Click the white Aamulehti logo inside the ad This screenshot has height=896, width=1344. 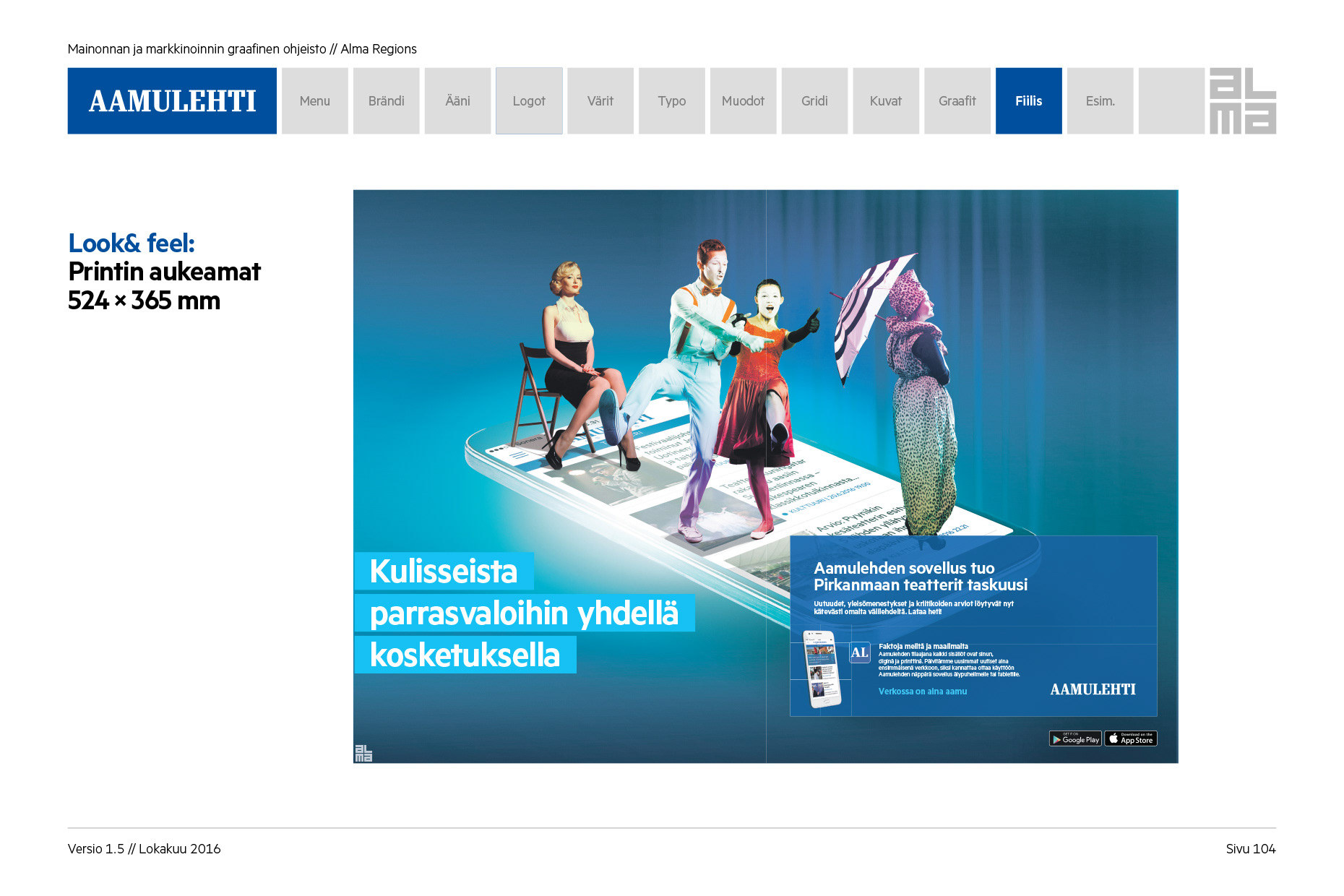(1093, 690)
